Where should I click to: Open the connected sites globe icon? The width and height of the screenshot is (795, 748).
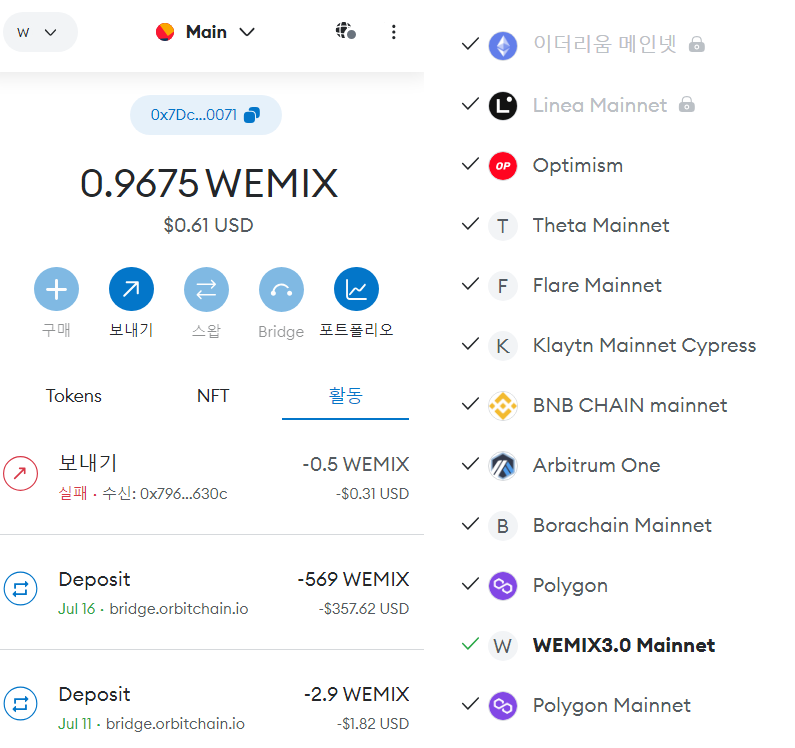click(346, 31)
